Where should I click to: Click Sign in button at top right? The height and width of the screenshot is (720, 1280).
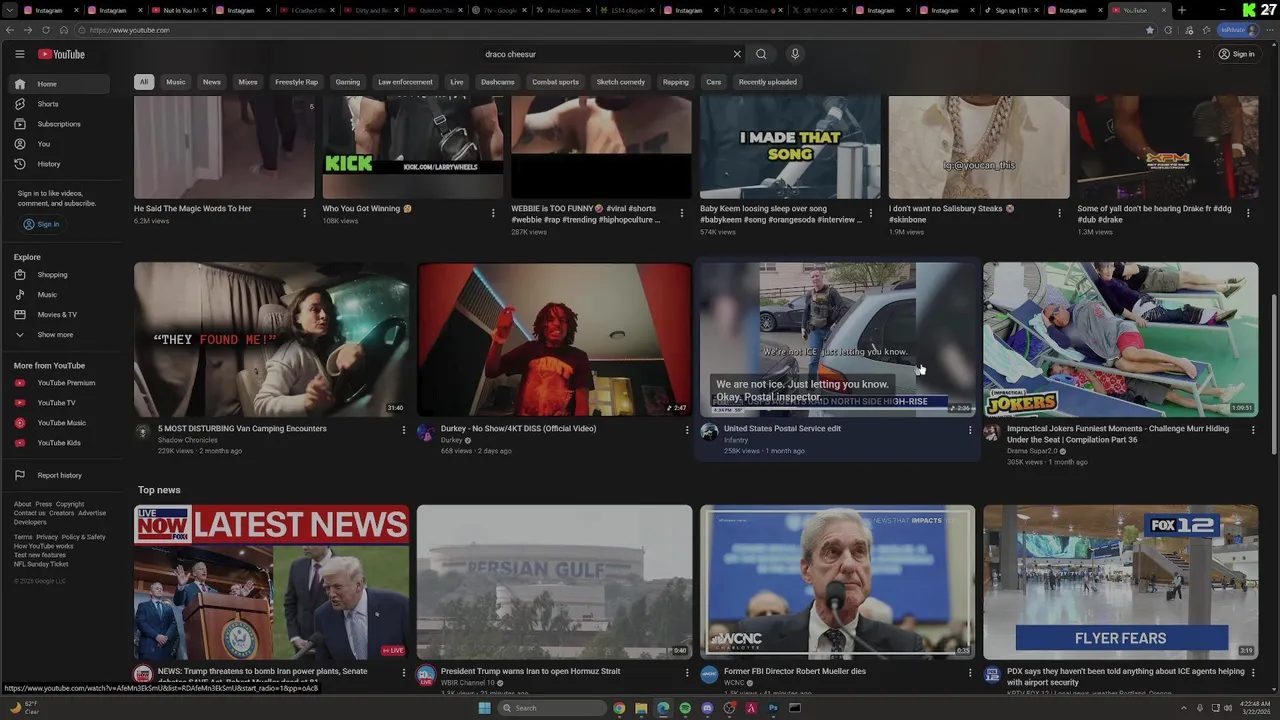click(x=1236, y=54)
